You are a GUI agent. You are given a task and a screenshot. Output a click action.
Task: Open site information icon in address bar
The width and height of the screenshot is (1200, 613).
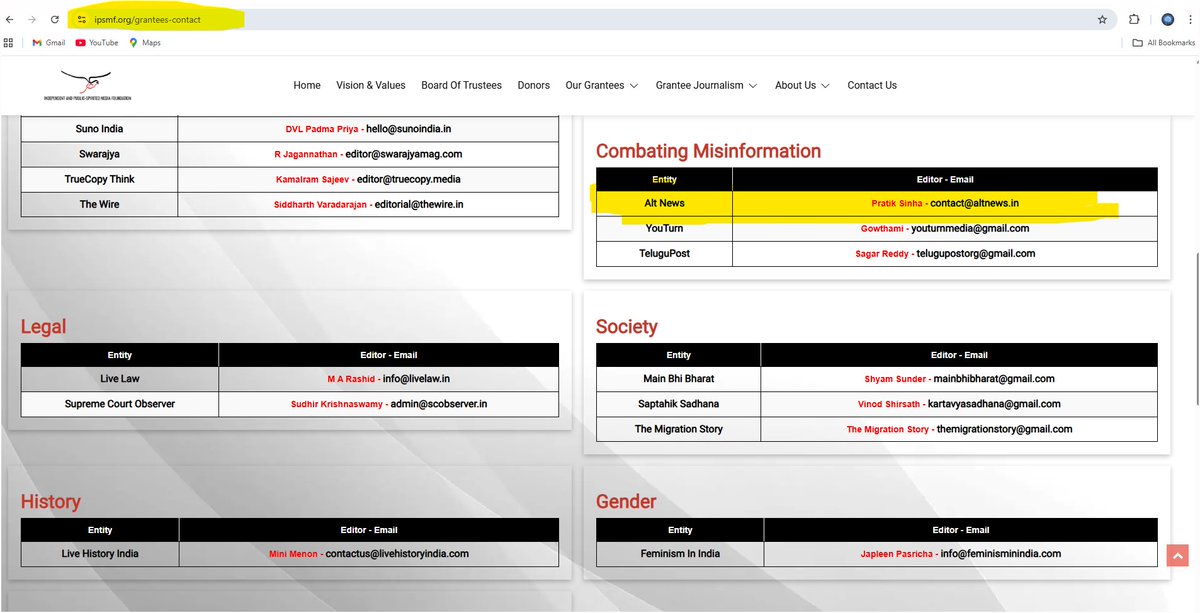(x=82, y=19)
